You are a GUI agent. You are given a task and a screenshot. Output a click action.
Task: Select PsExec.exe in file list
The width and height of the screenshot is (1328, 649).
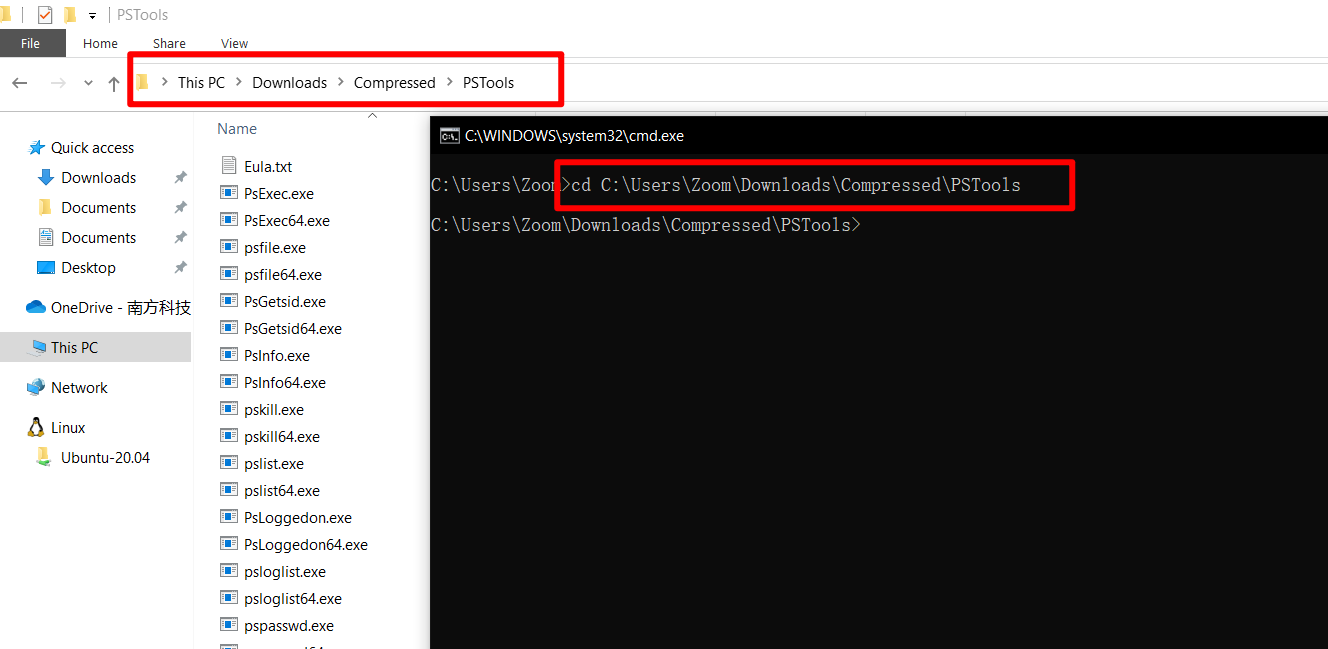coord(279,194)
